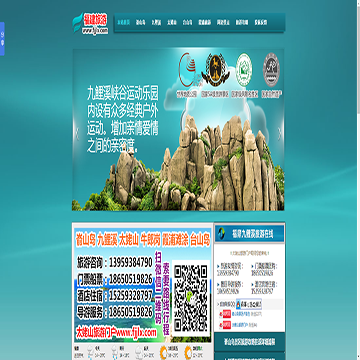Screen dimensions: 360x360
Task: Click the leftmost rain weather forecast icon
Action: coord(89,352)
